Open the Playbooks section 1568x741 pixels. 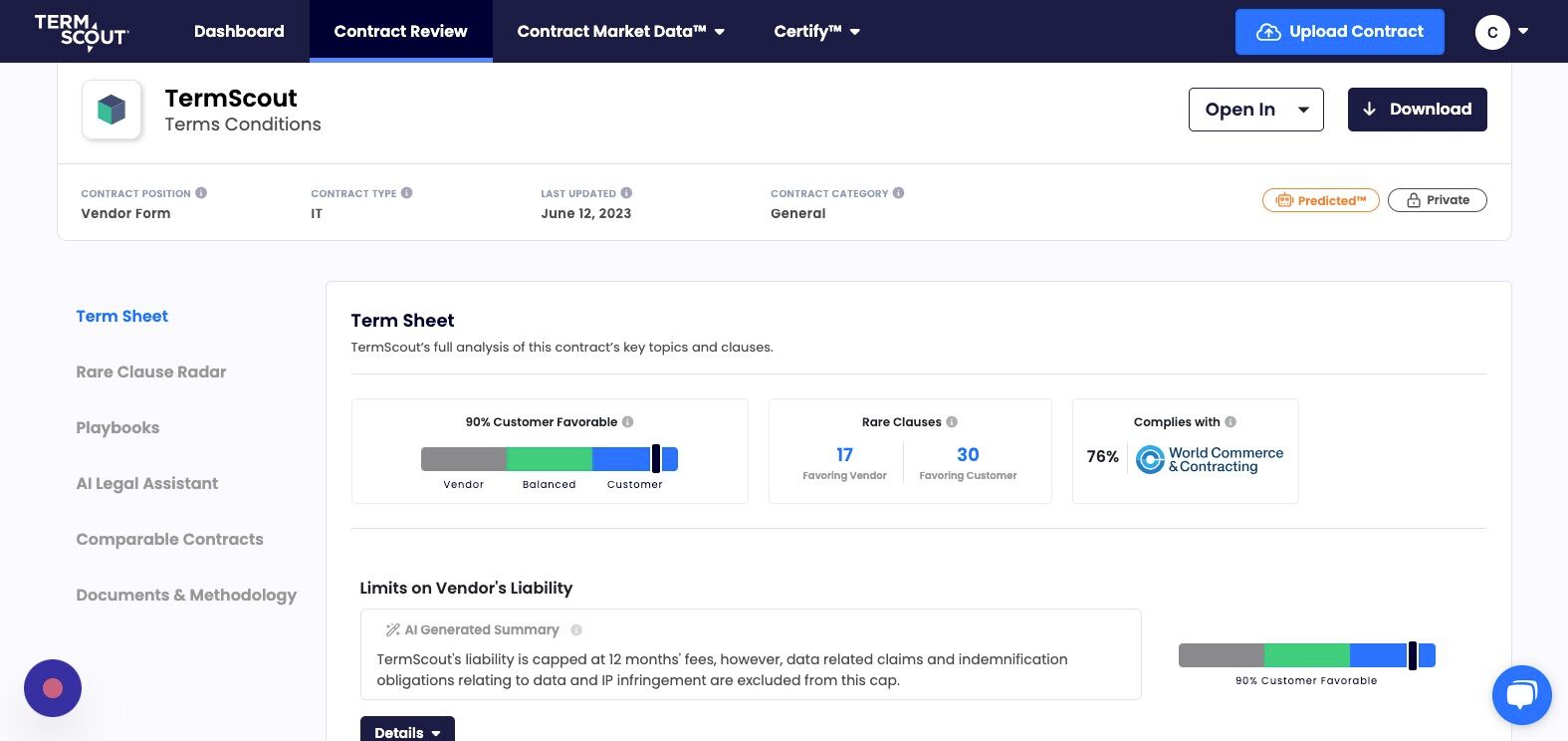pos(117,428)
